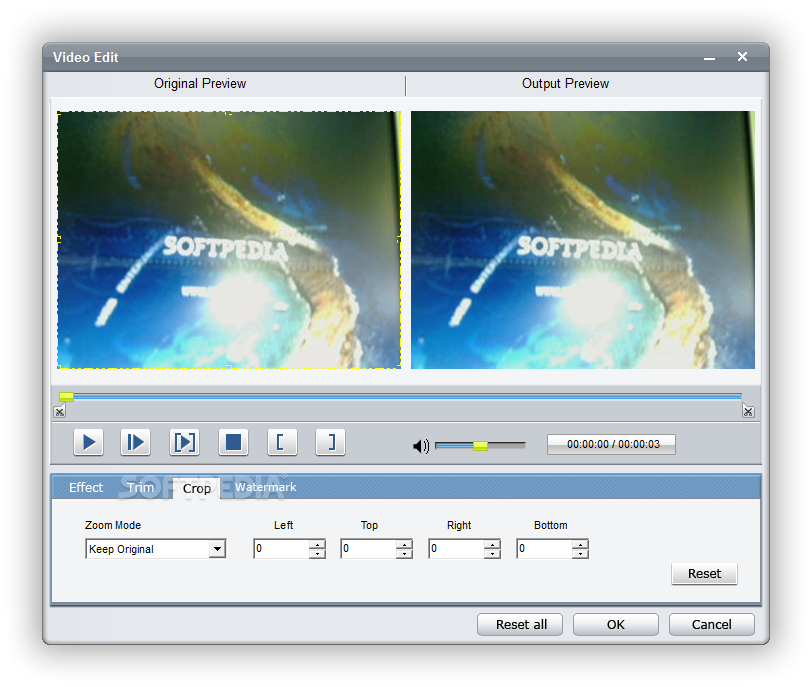Click the Zoom Mode label
Screen dimensions: 812x687
tap(113, 525)
